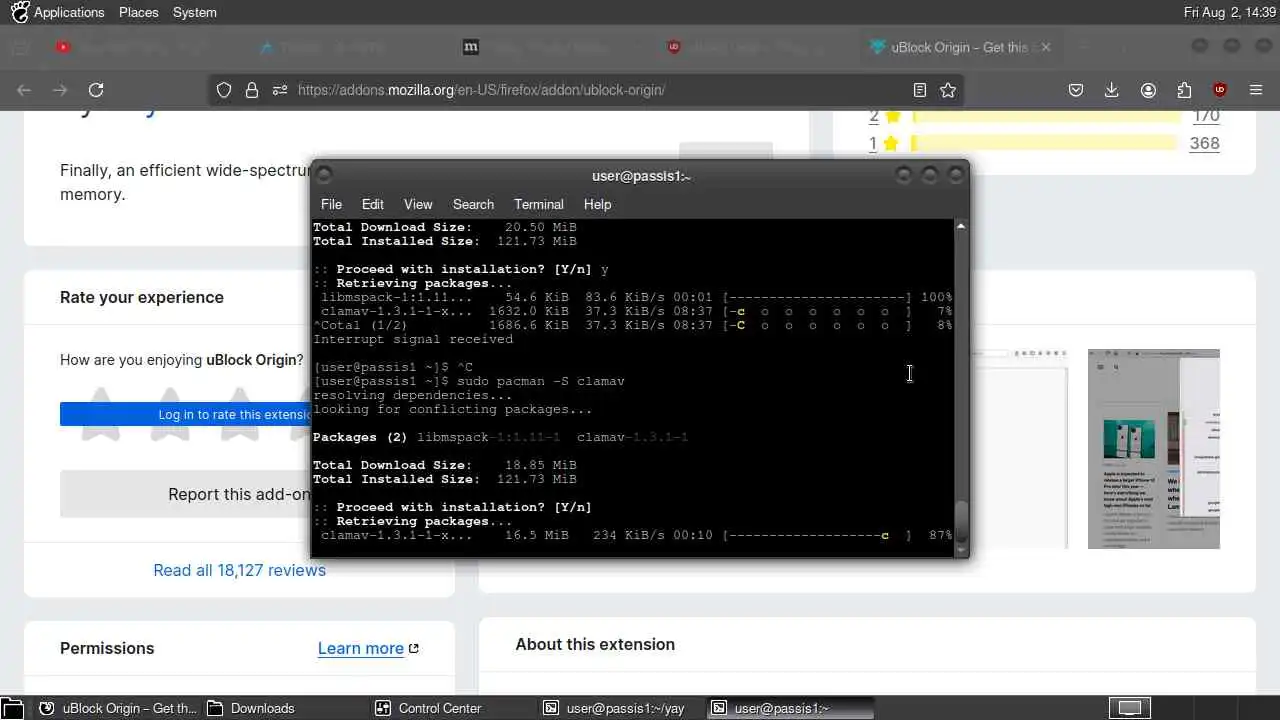Go back to the previous Firefox page
This screenshot has width=1280, height=720.
point(24,90)
